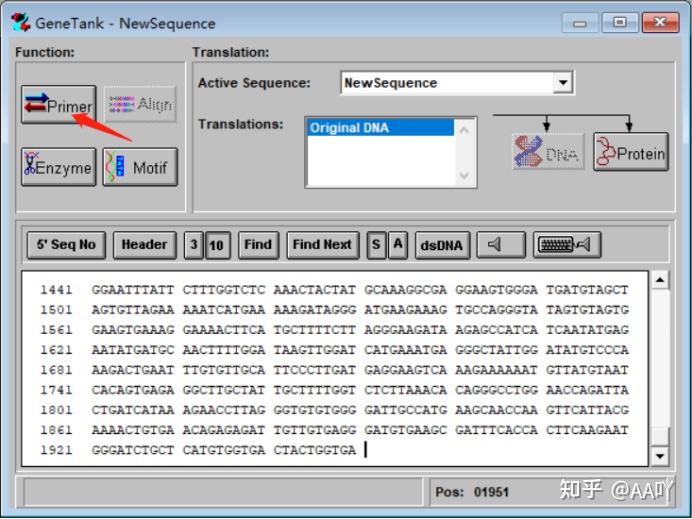692x519 pixels.
Task: Click sequence line number 1801
Action: pyautogui.click(x=56, y=410)
